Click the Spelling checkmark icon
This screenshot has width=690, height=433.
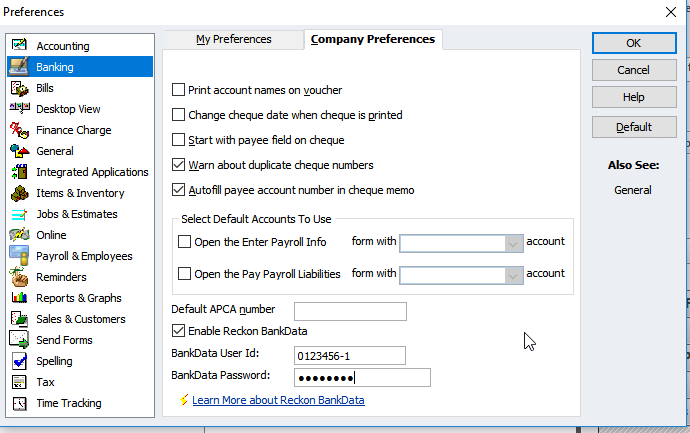pos(19,361)
